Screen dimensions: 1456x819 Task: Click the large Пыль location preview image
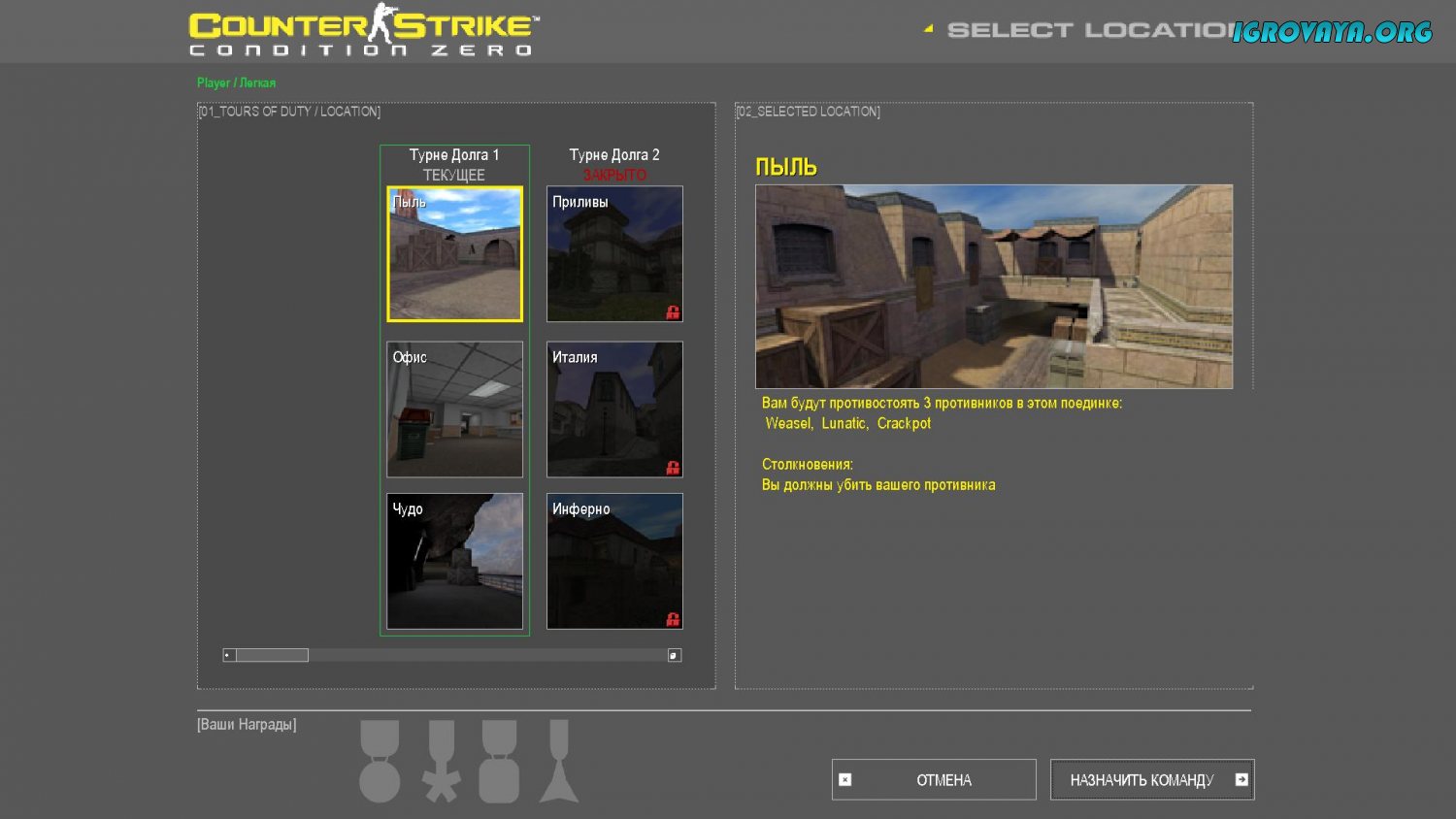point(994,286)
